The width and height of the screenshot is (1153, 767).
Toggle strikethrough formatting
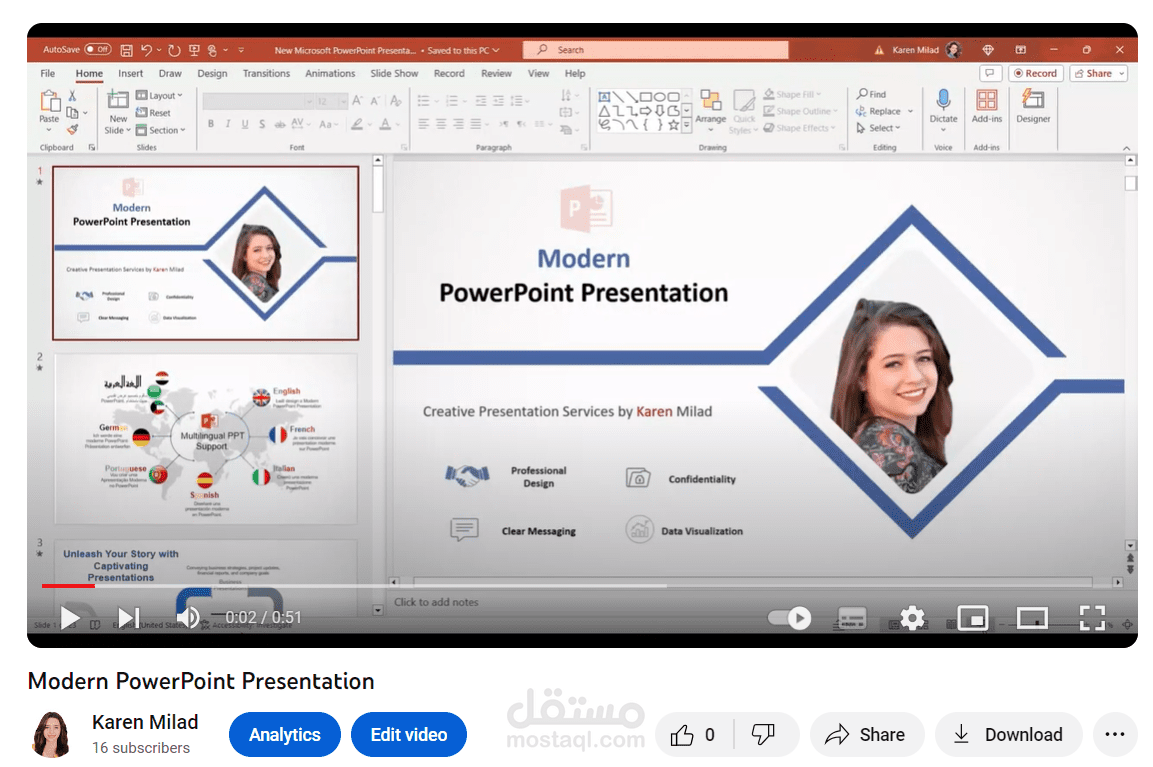click(279, 124)
